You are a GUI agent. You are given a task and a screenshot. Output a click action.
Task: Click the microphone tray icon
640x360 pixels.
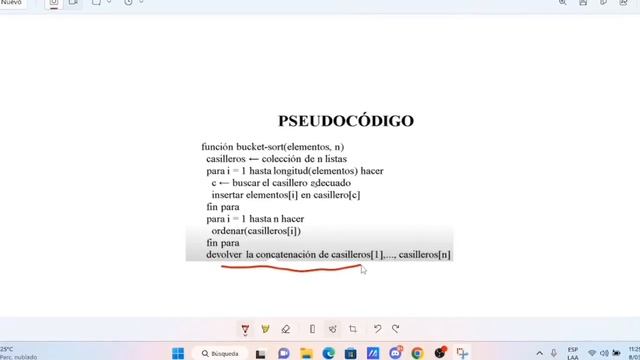pos(553,353)
